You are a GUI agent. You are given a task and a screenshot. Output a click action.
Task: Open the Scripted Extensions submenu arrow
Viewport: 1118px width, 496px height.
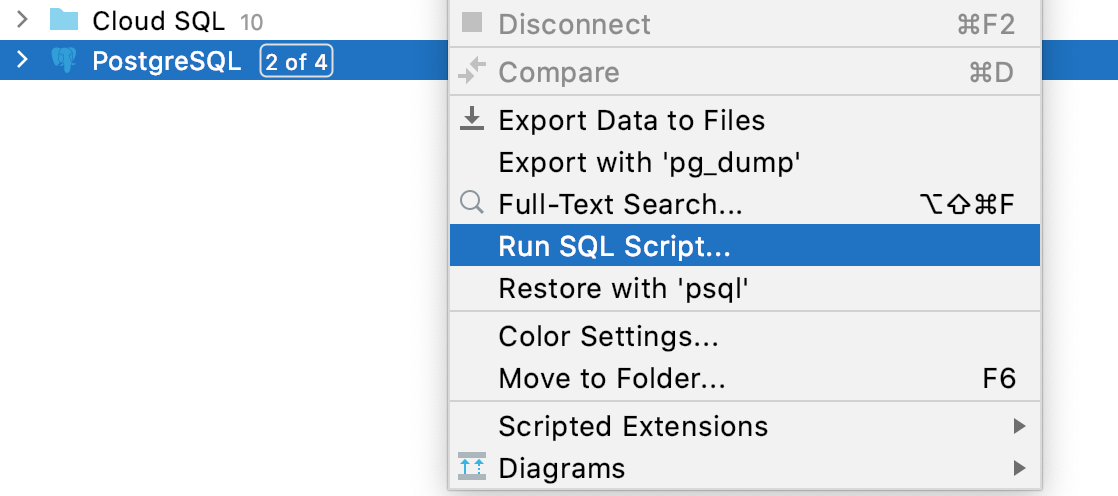(1019, 426)
